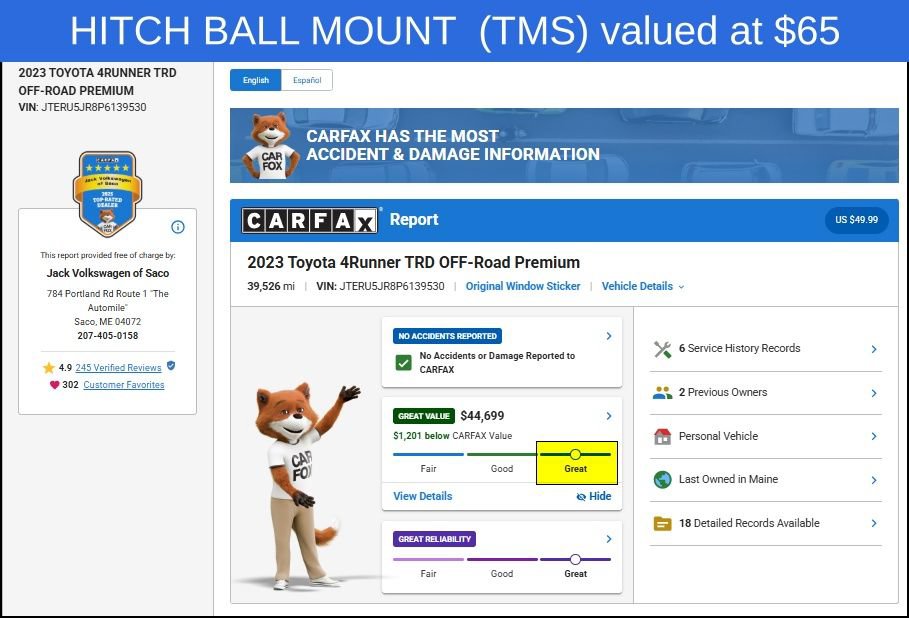Click the CARFAX logo in report header
The image size is (909, 618).
[x=310, y=220]
